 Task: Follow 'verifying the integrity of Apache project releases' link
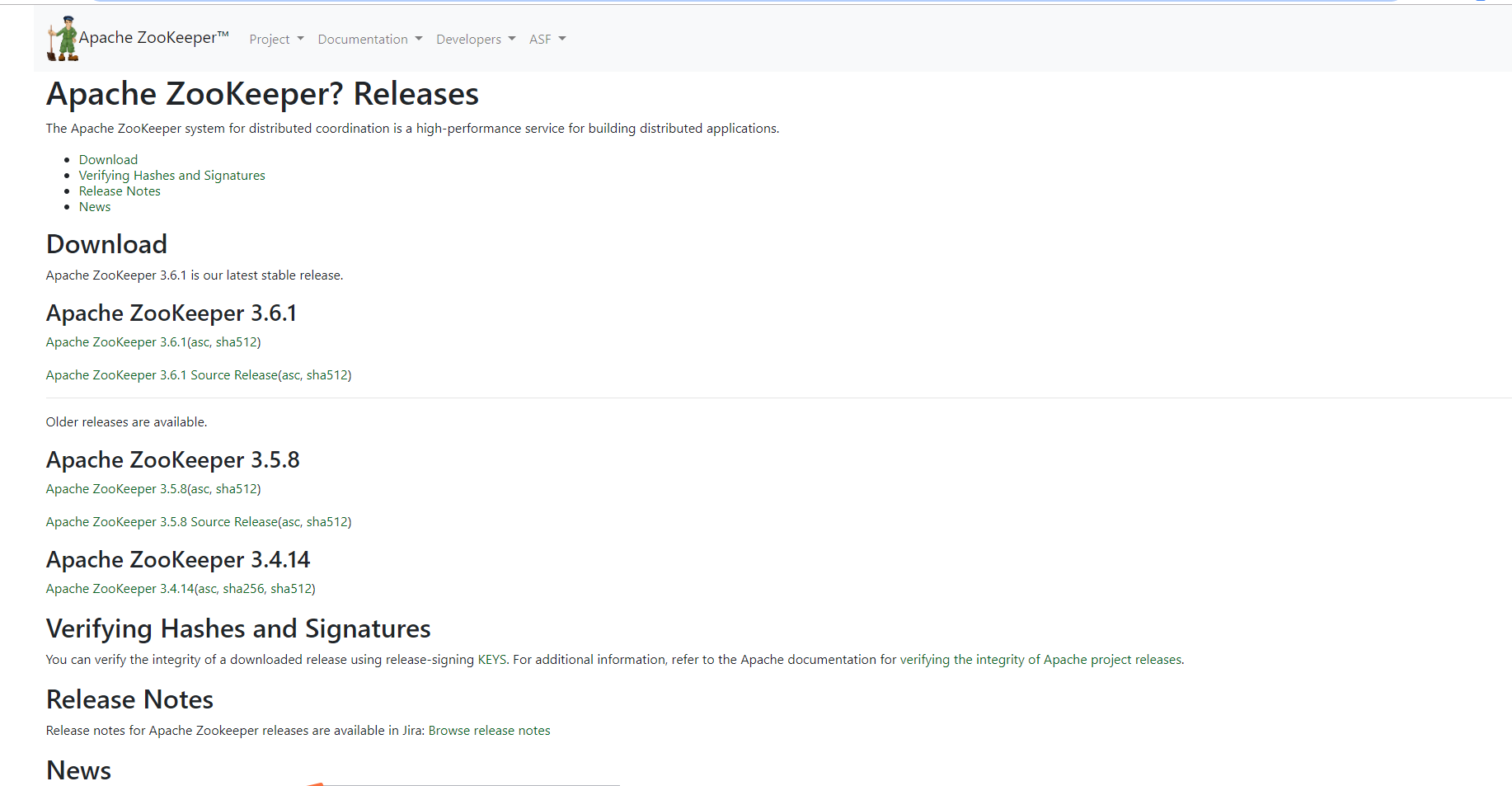point(1040,660)
